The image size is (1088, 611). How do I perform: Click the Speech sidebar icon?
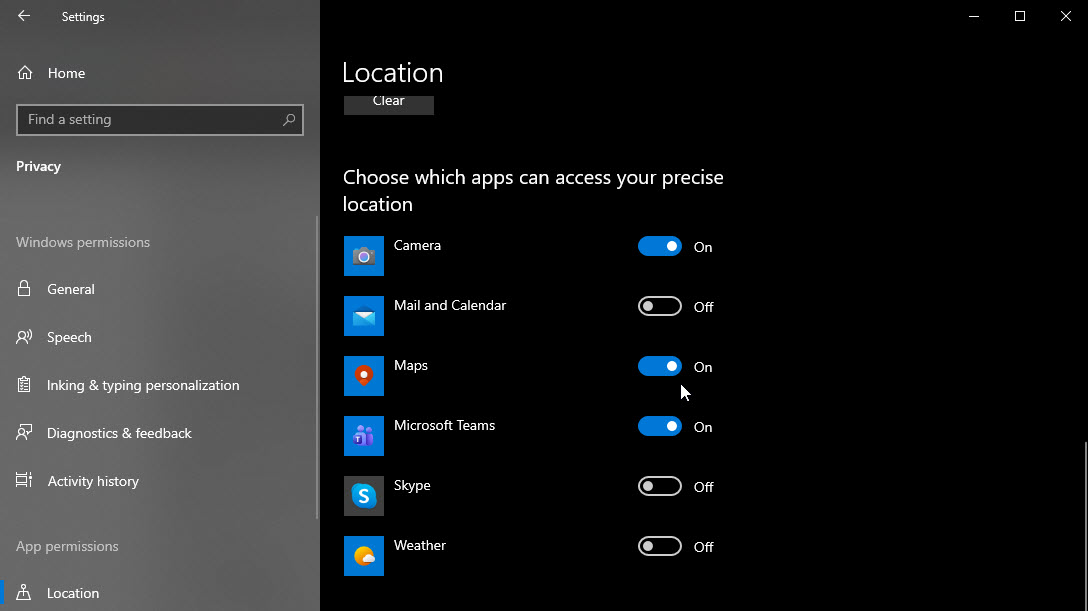[x=24, y=337]
